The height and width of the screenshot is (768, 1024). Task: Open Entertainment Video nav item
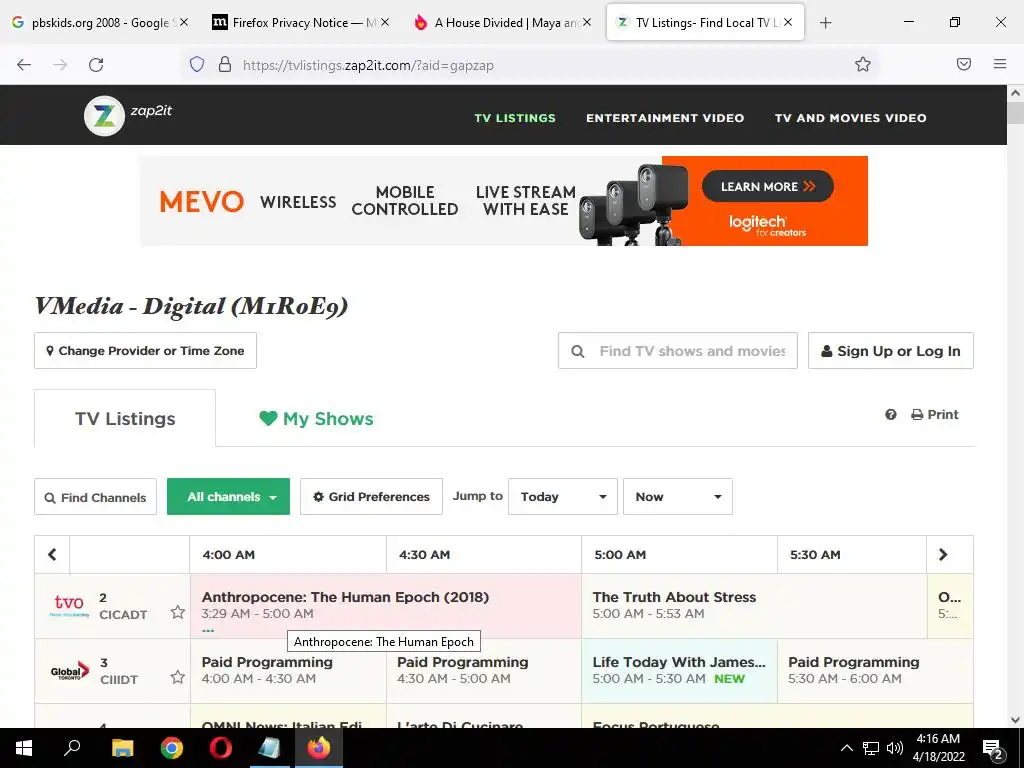tap(665, 118)
